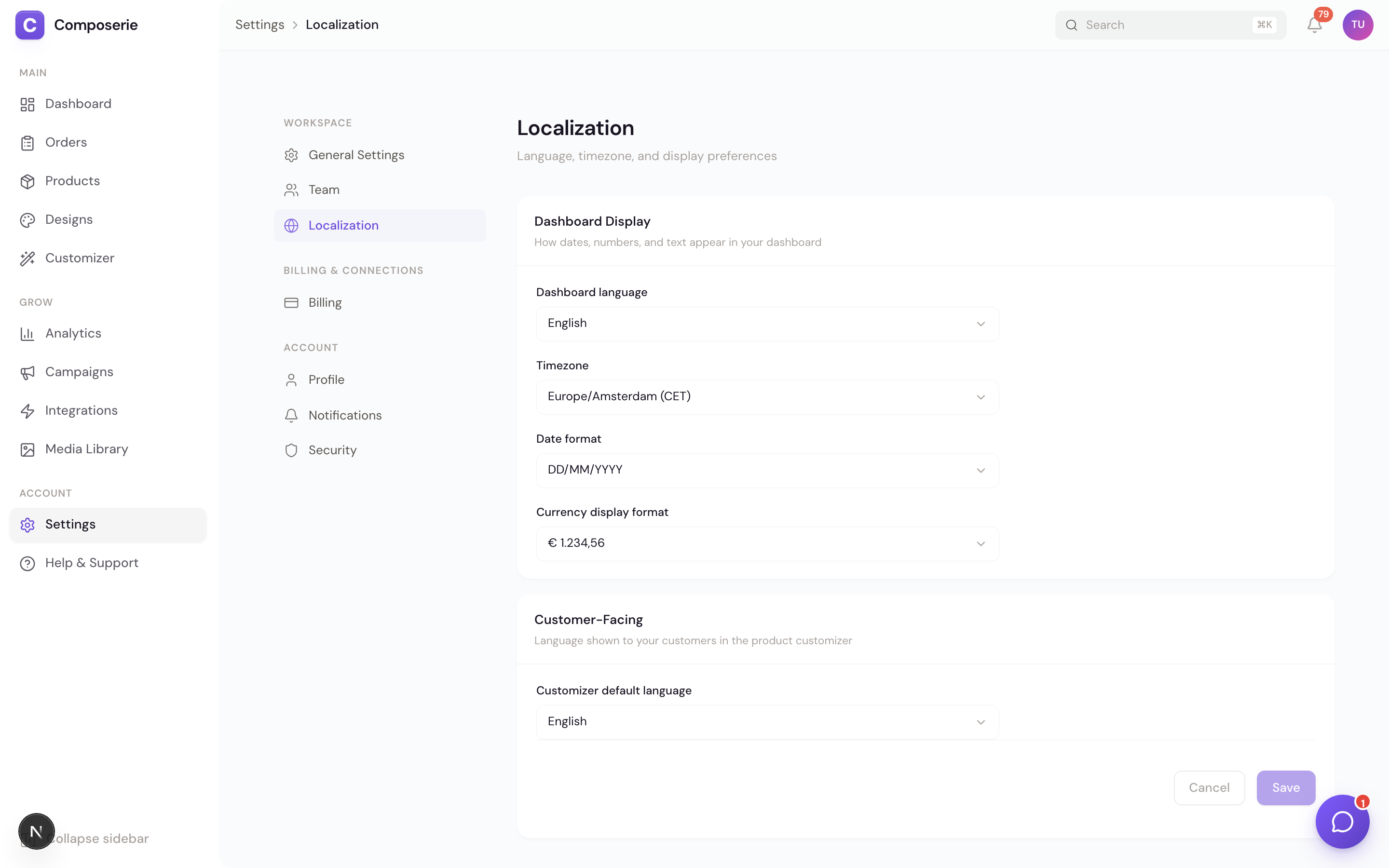This screenshot has height=868, width=1389.
Task: Click the Designs palette icon
Action: tap(27, 220)
